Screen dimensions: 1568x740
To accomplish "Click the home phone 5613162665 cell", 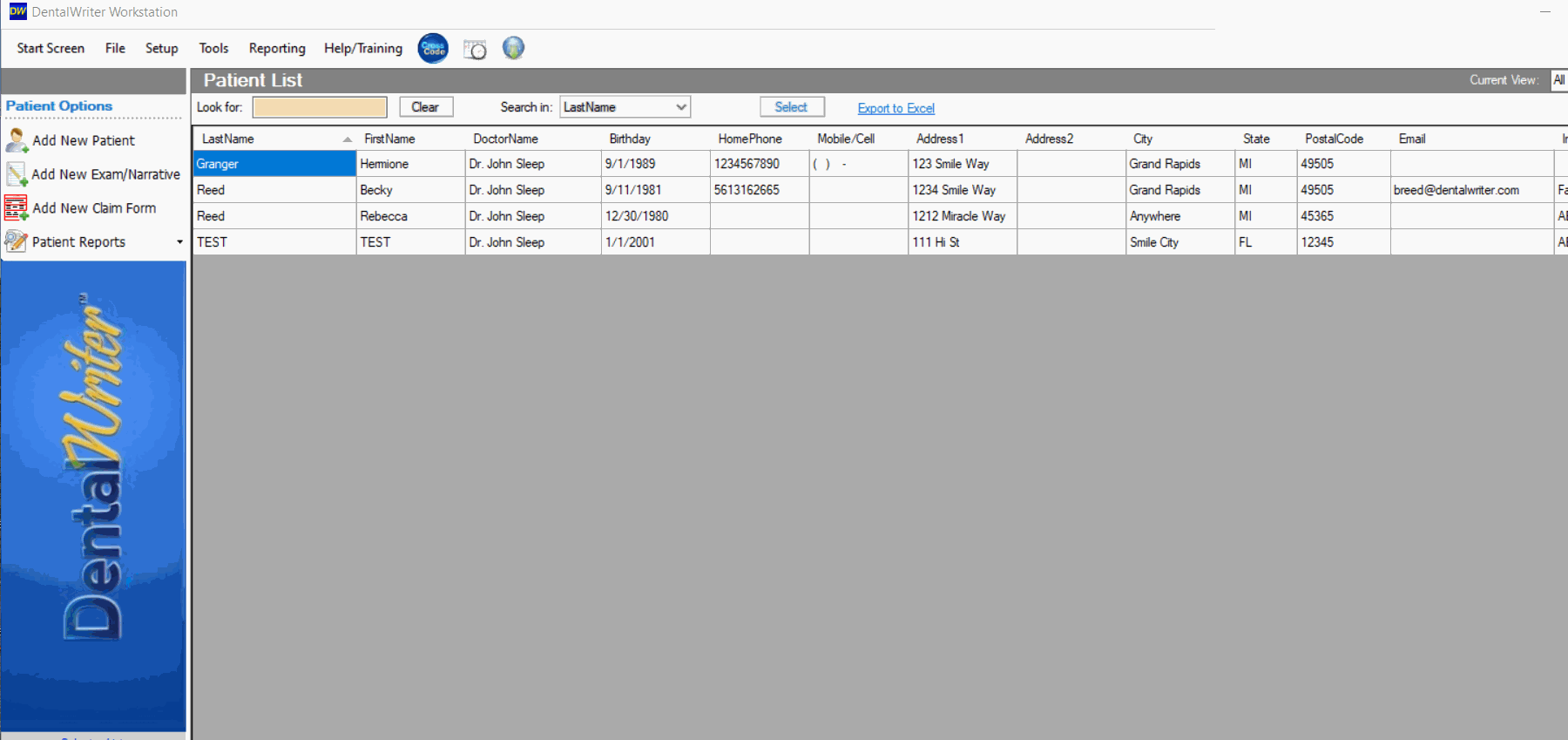I will 760,190.
